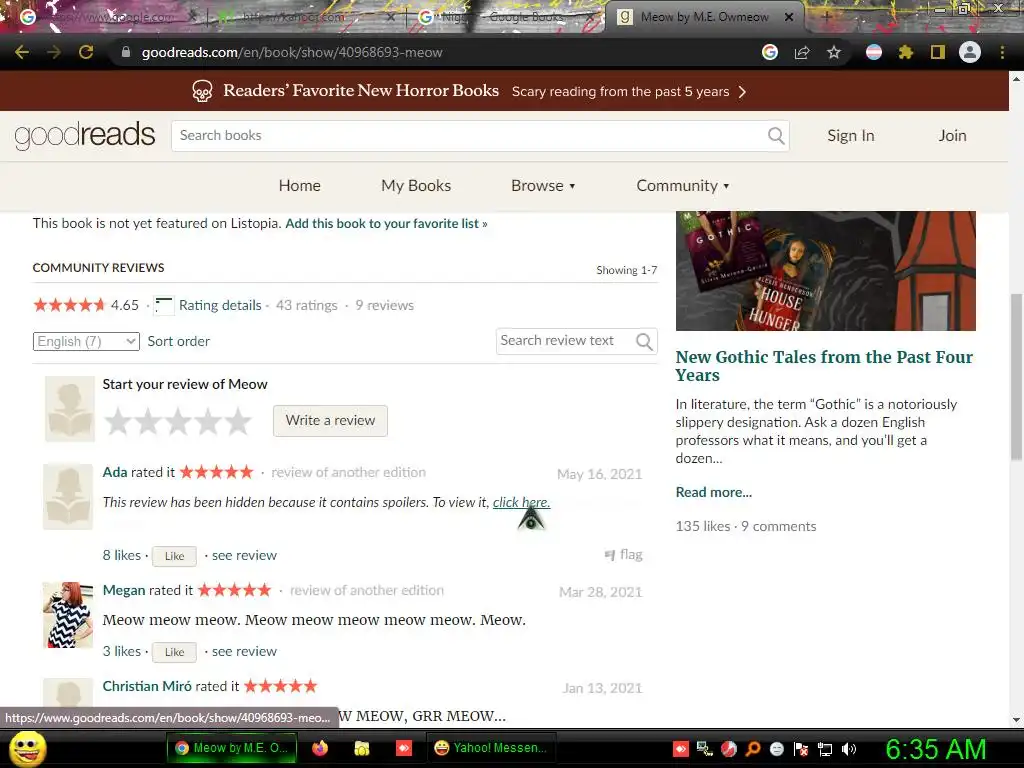This screenshot has height=768, width=1024.
Task: Click Read more… under the Gothic article
Action: (714, 492)
